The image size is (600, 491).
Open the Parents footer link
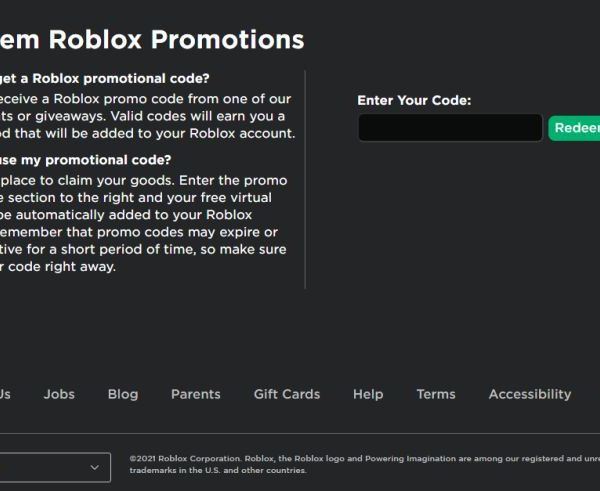click(196, 394)
